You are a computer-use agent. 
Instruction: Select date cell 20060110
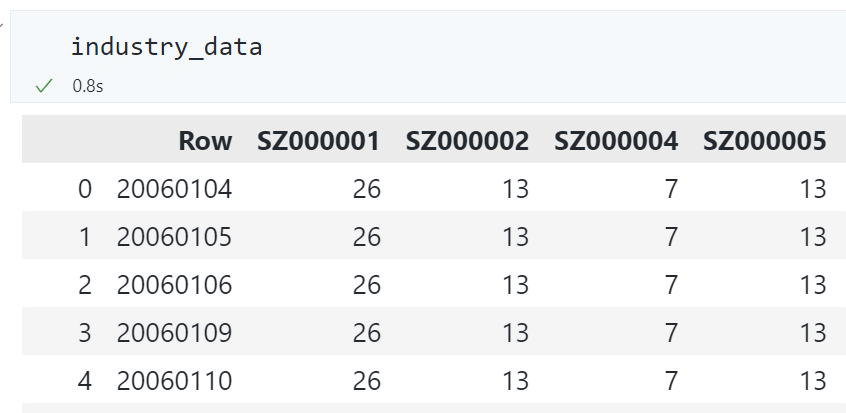pyautogui.click(x=174, y=381)
